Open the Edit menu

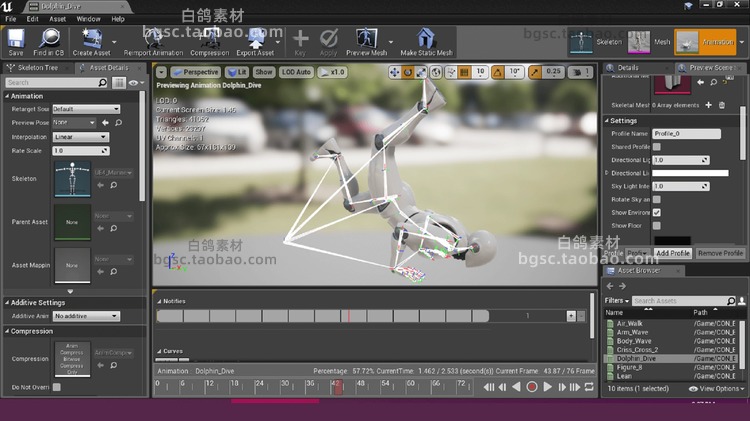click(33, 19)
